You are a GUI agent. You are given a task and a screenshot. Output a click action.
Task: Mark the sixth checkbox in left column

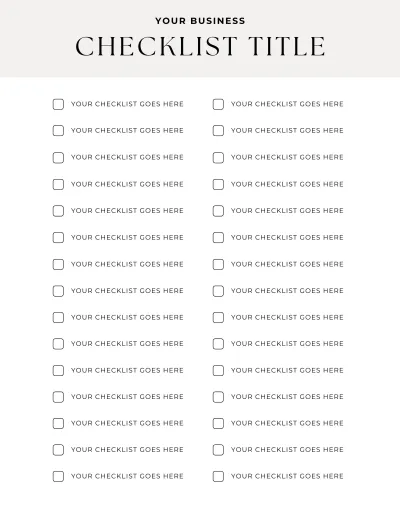coord(58,237)
